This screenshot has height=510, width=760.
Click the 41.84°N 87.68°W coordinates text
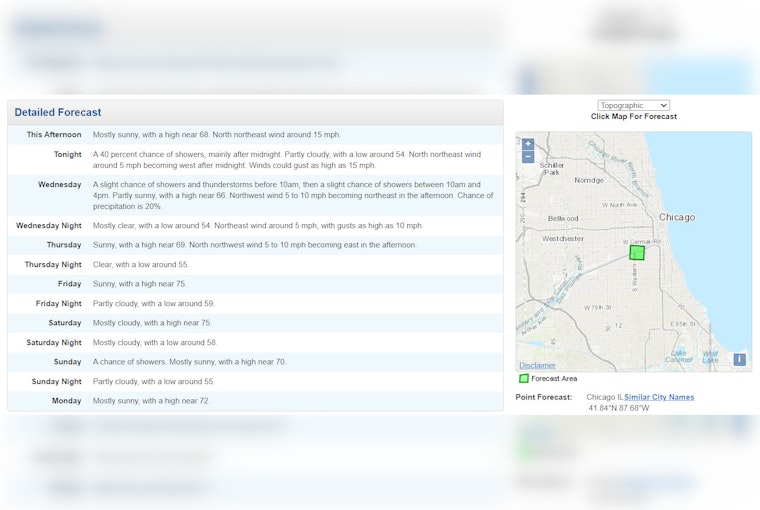click(618, 408)
